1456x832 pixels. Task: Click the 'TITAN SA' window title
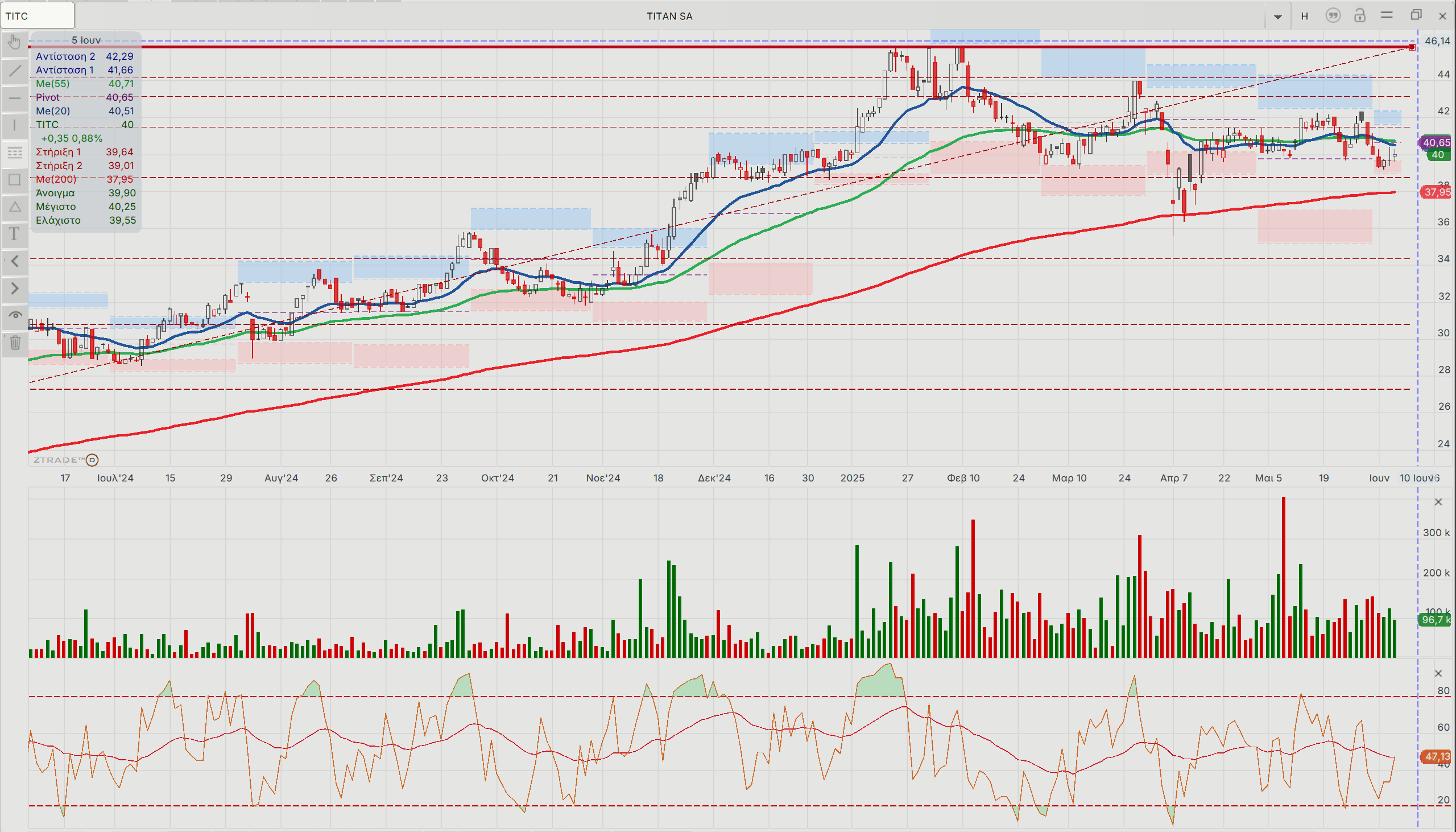[x=670, y=16]
